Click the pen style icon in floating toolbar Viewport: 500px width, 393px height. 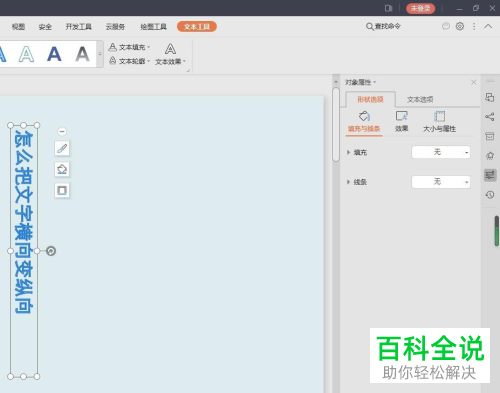(62, 148)
